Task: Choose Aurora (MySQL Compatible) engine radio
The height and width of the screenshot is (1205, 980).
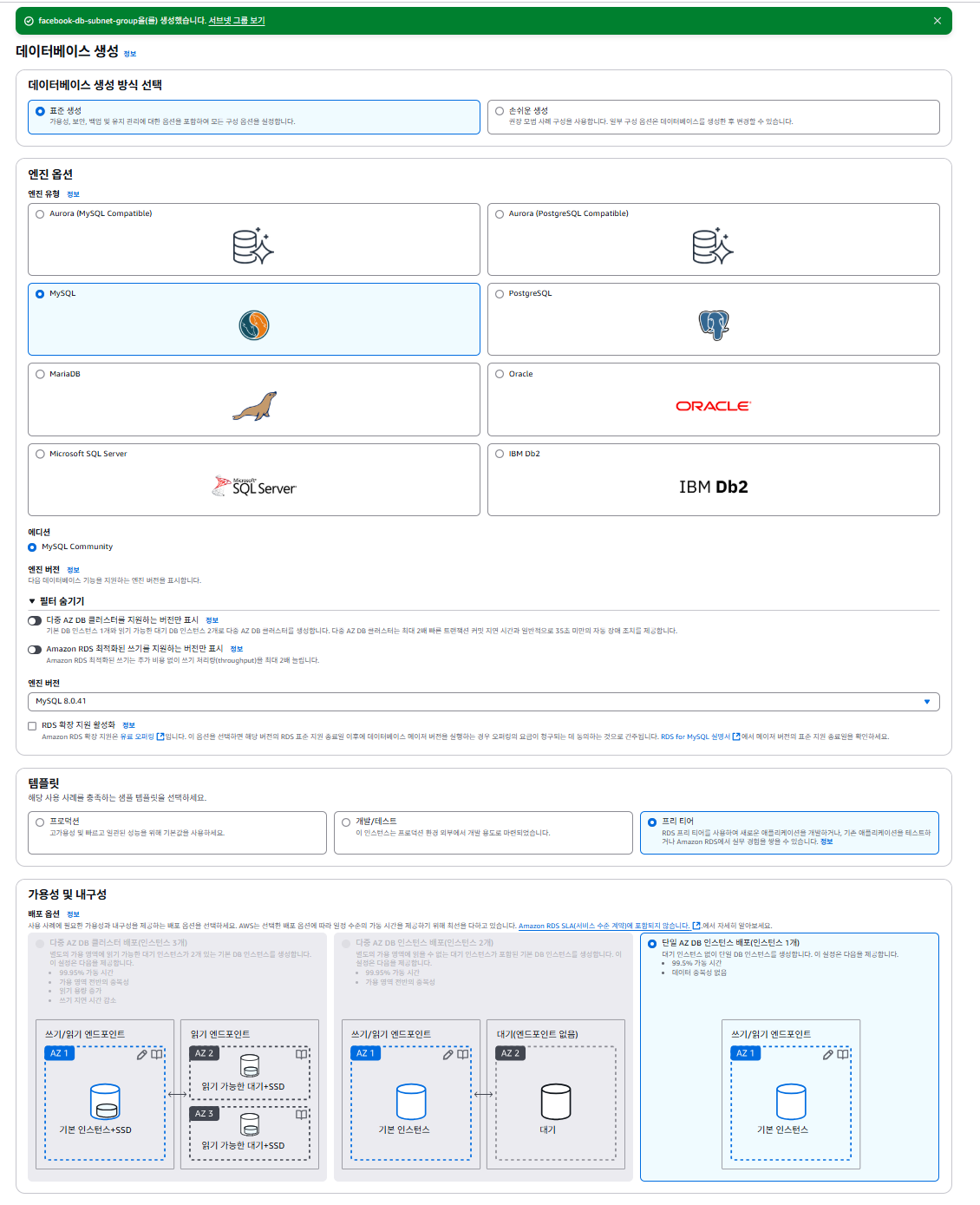Action: point(40,214)
